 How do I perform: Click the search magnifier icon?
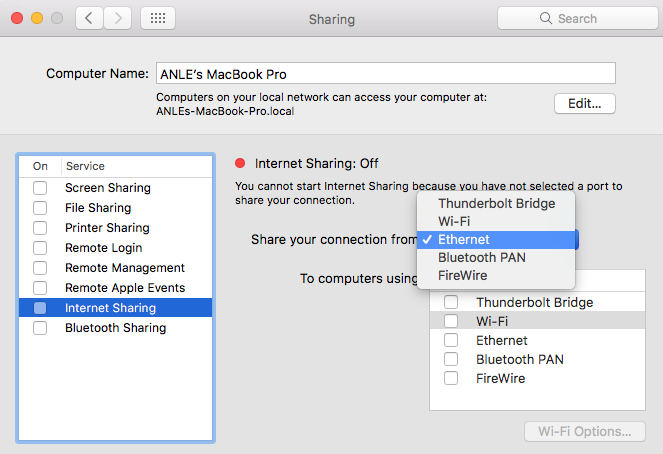point(546,18)
